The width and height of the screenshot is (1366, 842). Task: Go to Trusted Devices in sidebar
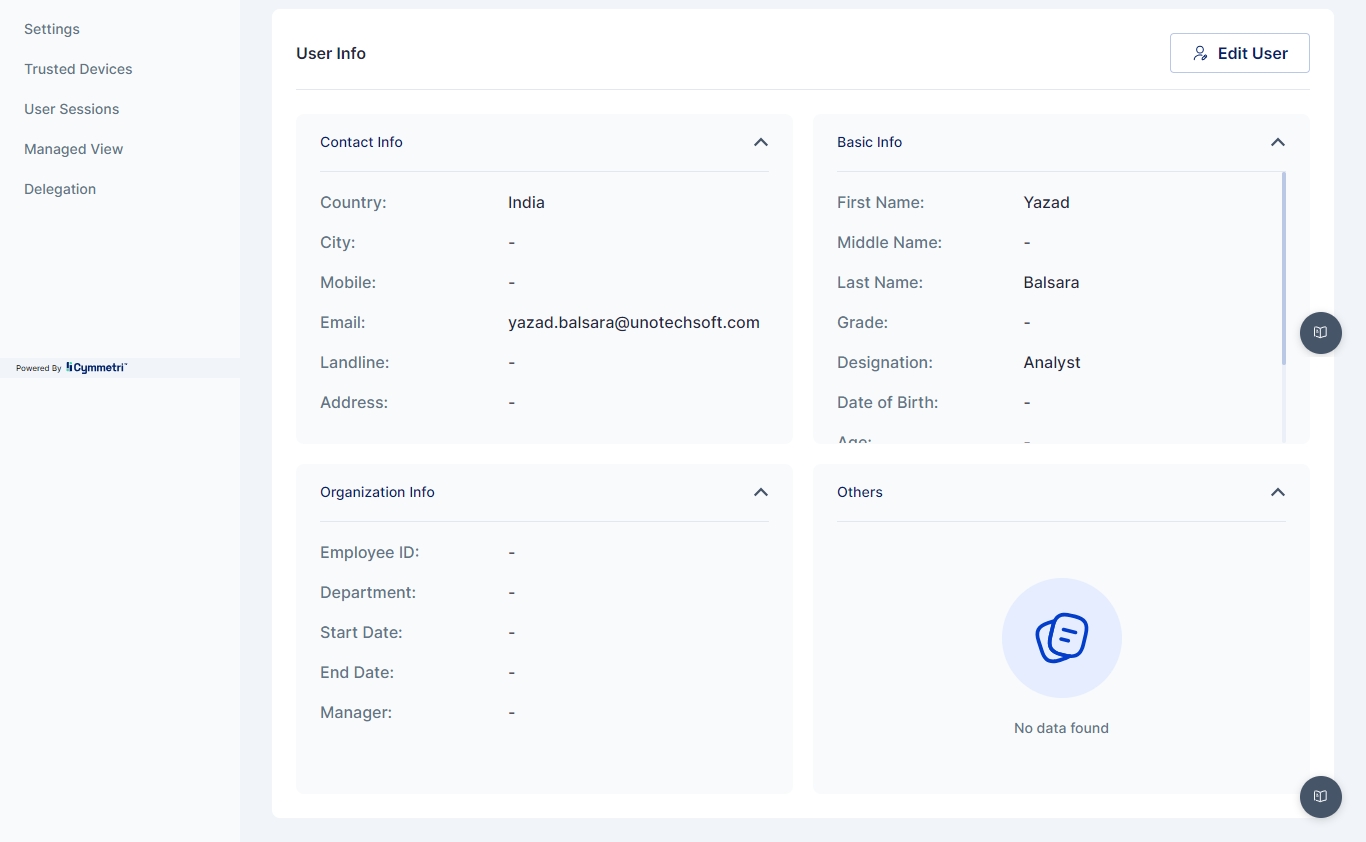[78, 69]
